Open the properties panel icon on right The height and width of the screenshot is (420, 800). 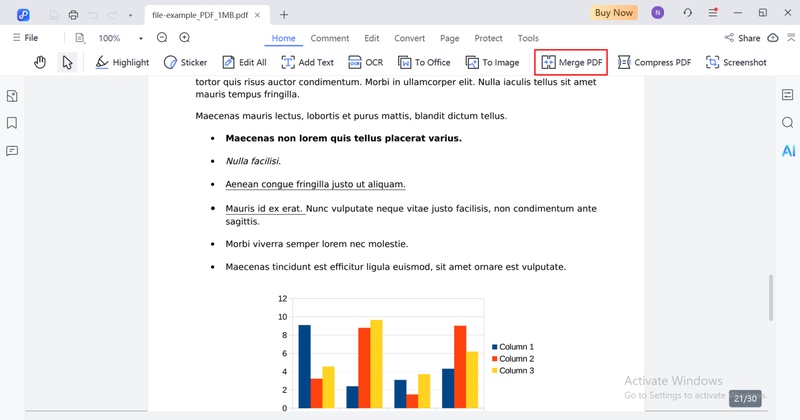tap(788, 95)
